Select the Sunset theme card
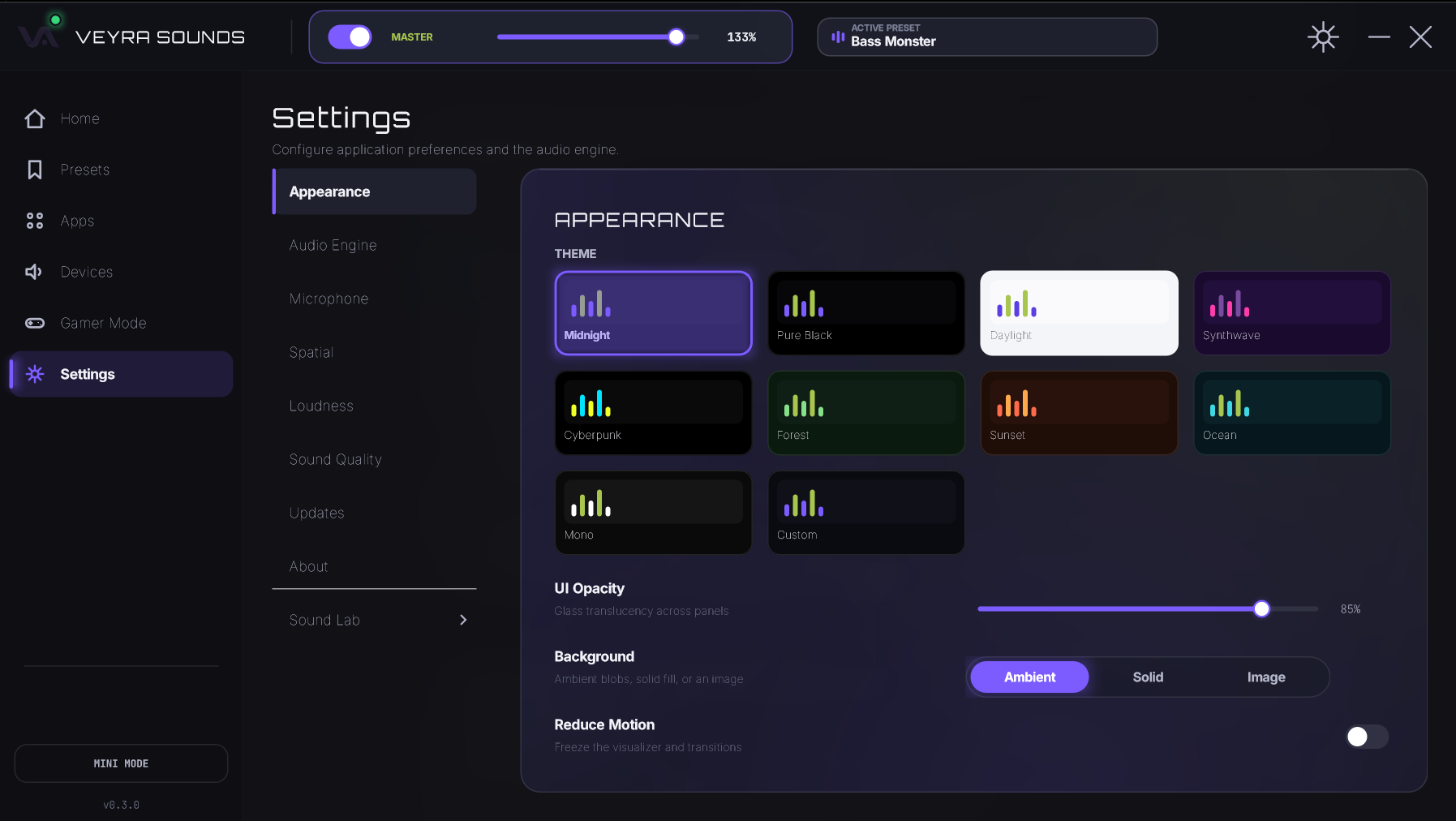Screen dimensions: 1456x821 click(x=1079, y=413)
